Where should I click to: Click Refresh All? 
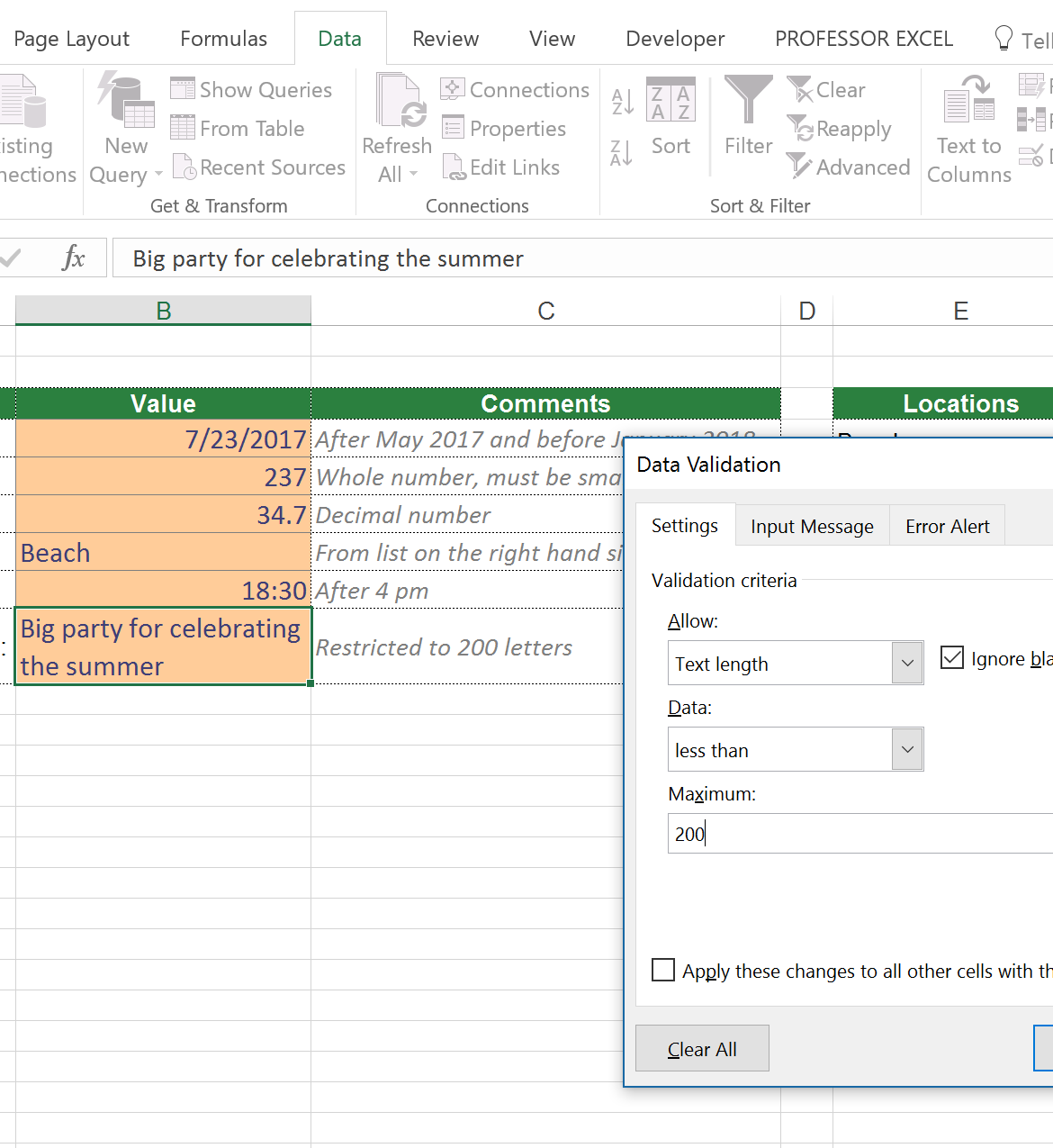click(x=396, y=126)
